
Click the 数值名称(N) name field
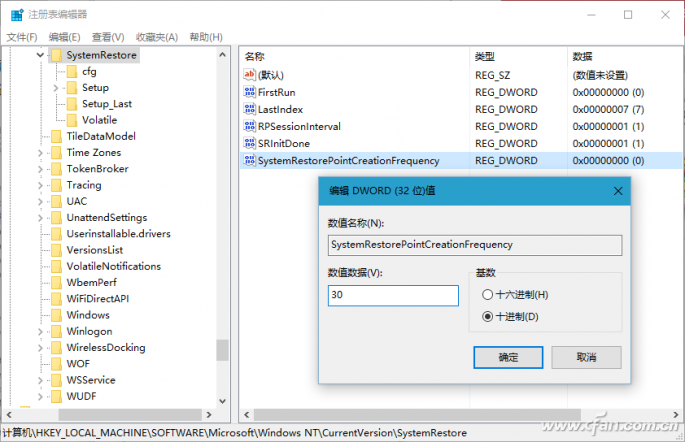pos(475,245)
